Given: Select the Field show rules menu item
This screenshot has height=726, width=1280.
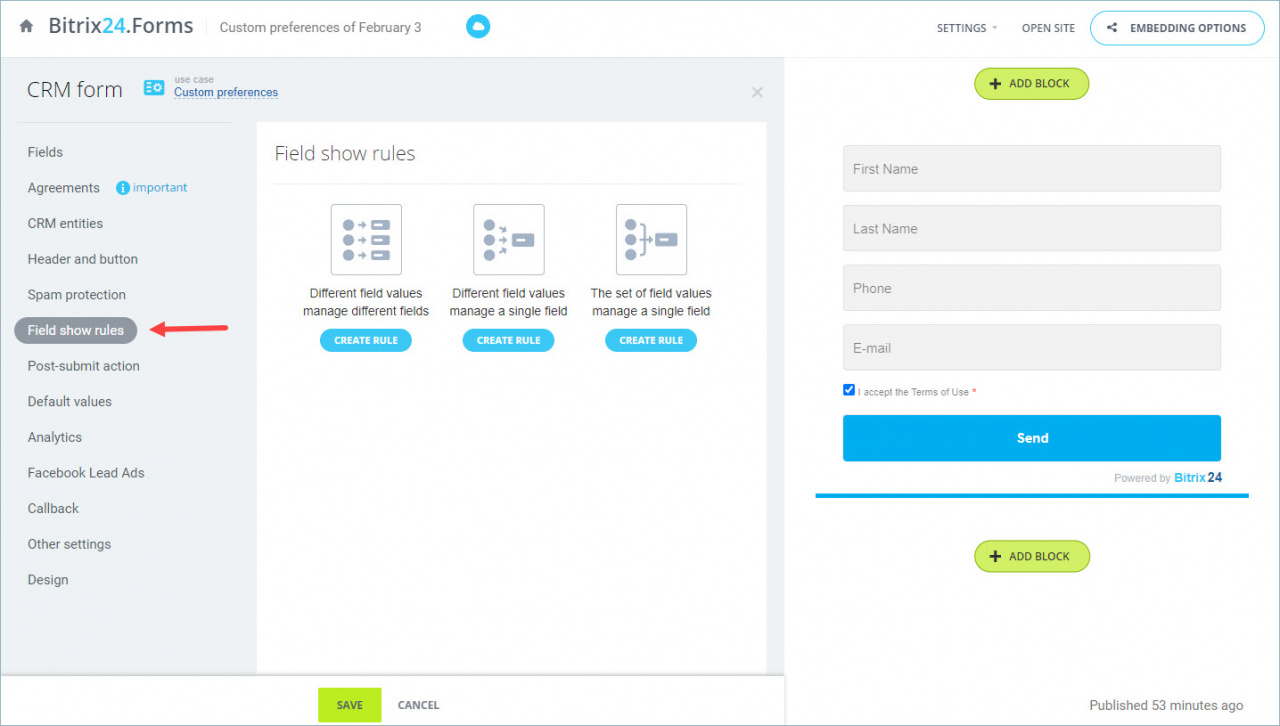Looking at the screenshot, I should coord(76,330).
